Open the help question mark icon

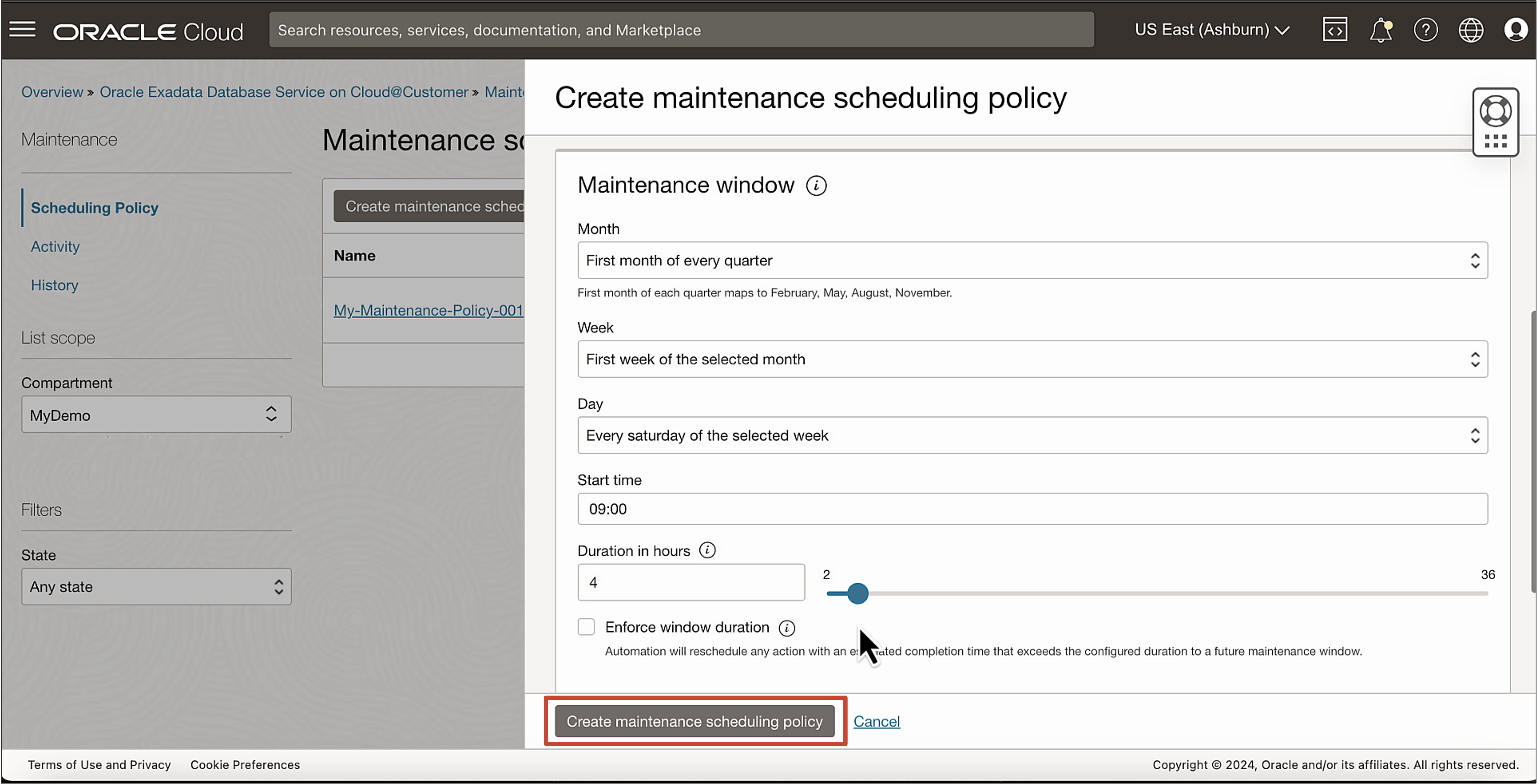coord(1426,29)
